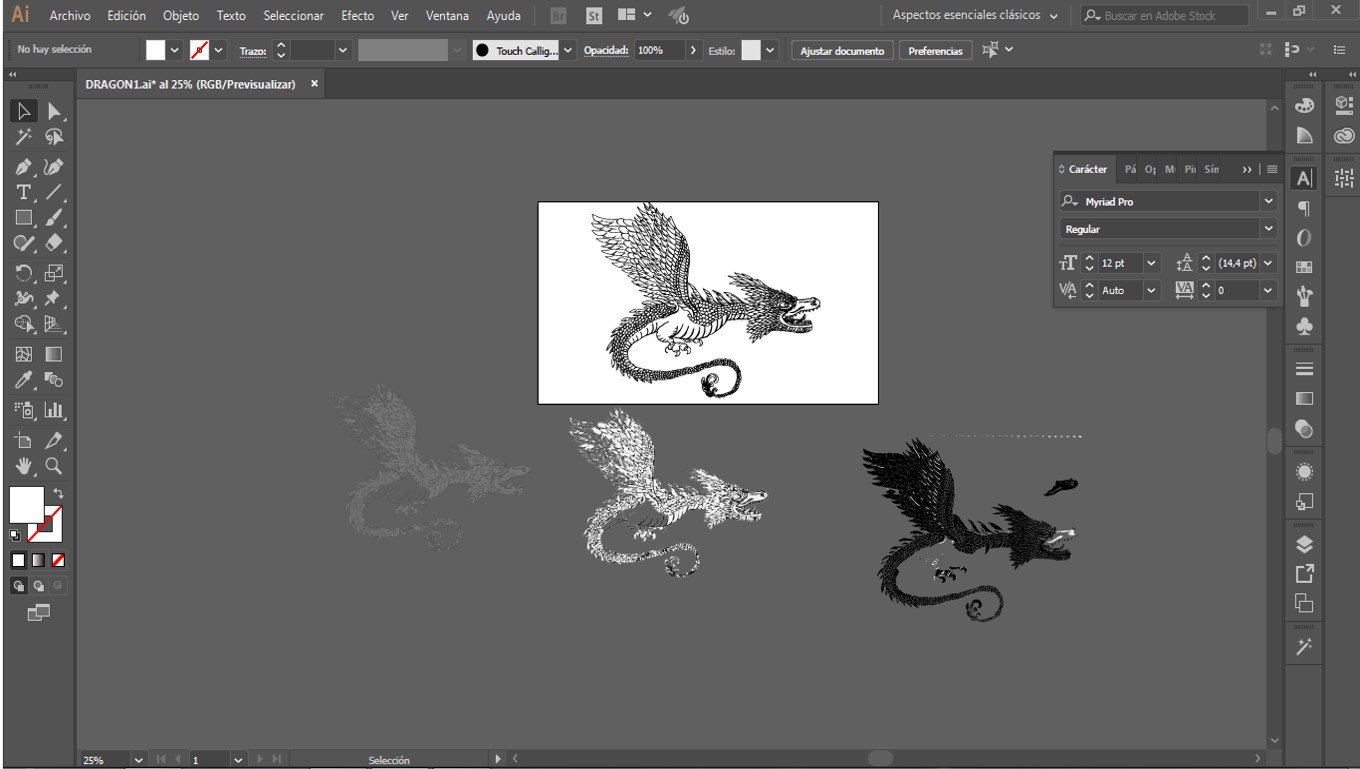Set fill to None in toolbox

click(x=58, y=559)
